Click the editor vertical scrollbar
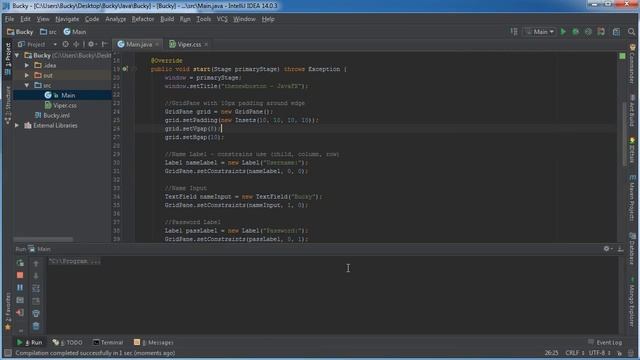 tap(623, 135)
